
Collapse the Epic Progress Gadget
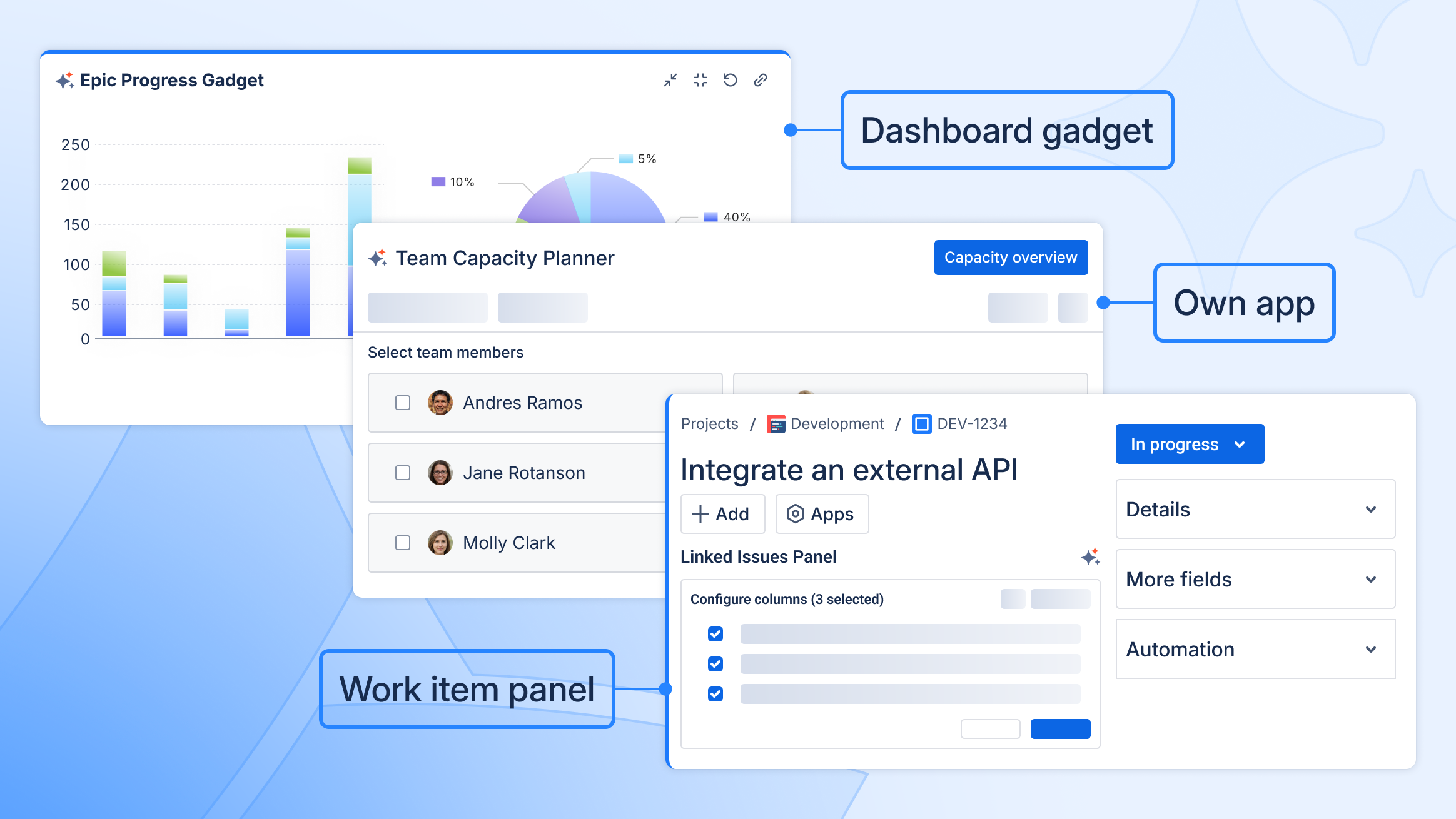click(x=670, y=80)
